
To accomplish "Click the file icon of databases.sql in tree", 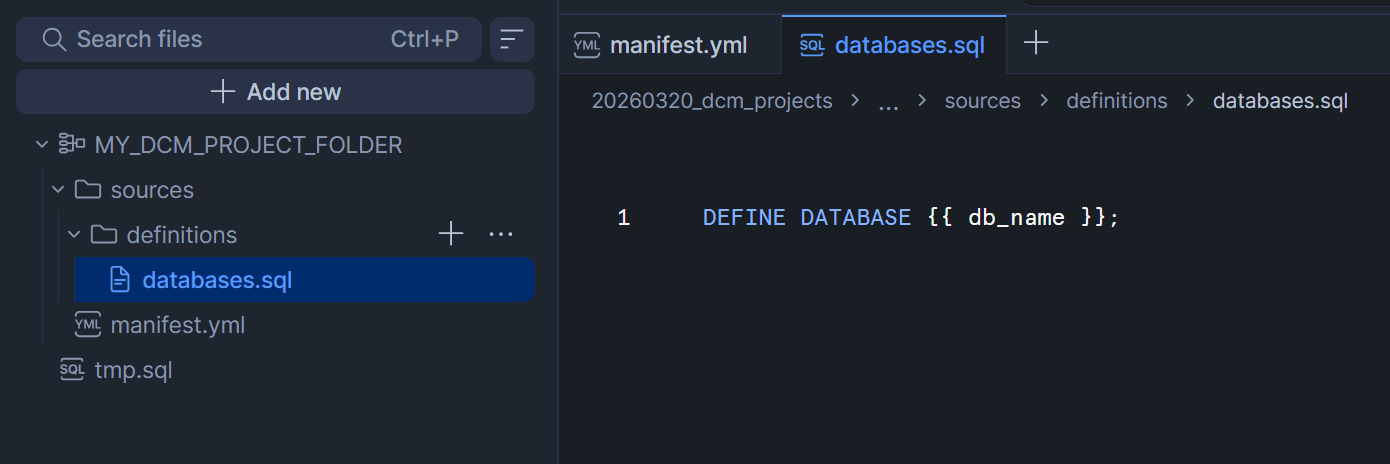I will 120,280.
